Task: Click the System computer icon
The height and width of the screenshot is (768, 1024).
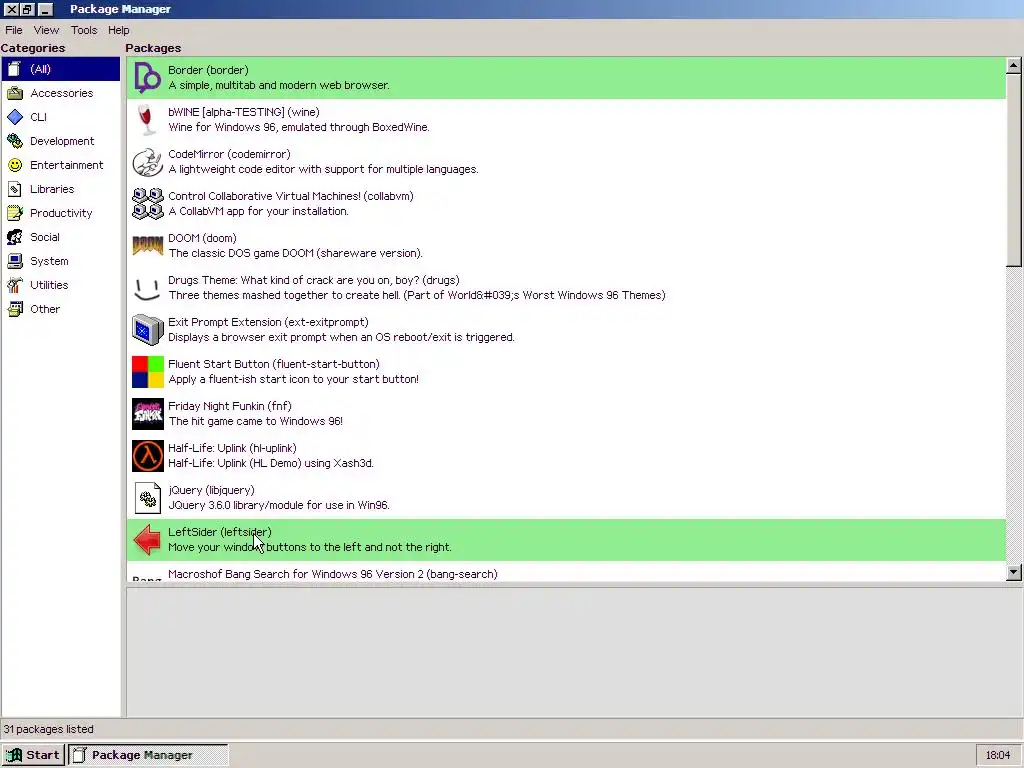Action: (15, 261)
